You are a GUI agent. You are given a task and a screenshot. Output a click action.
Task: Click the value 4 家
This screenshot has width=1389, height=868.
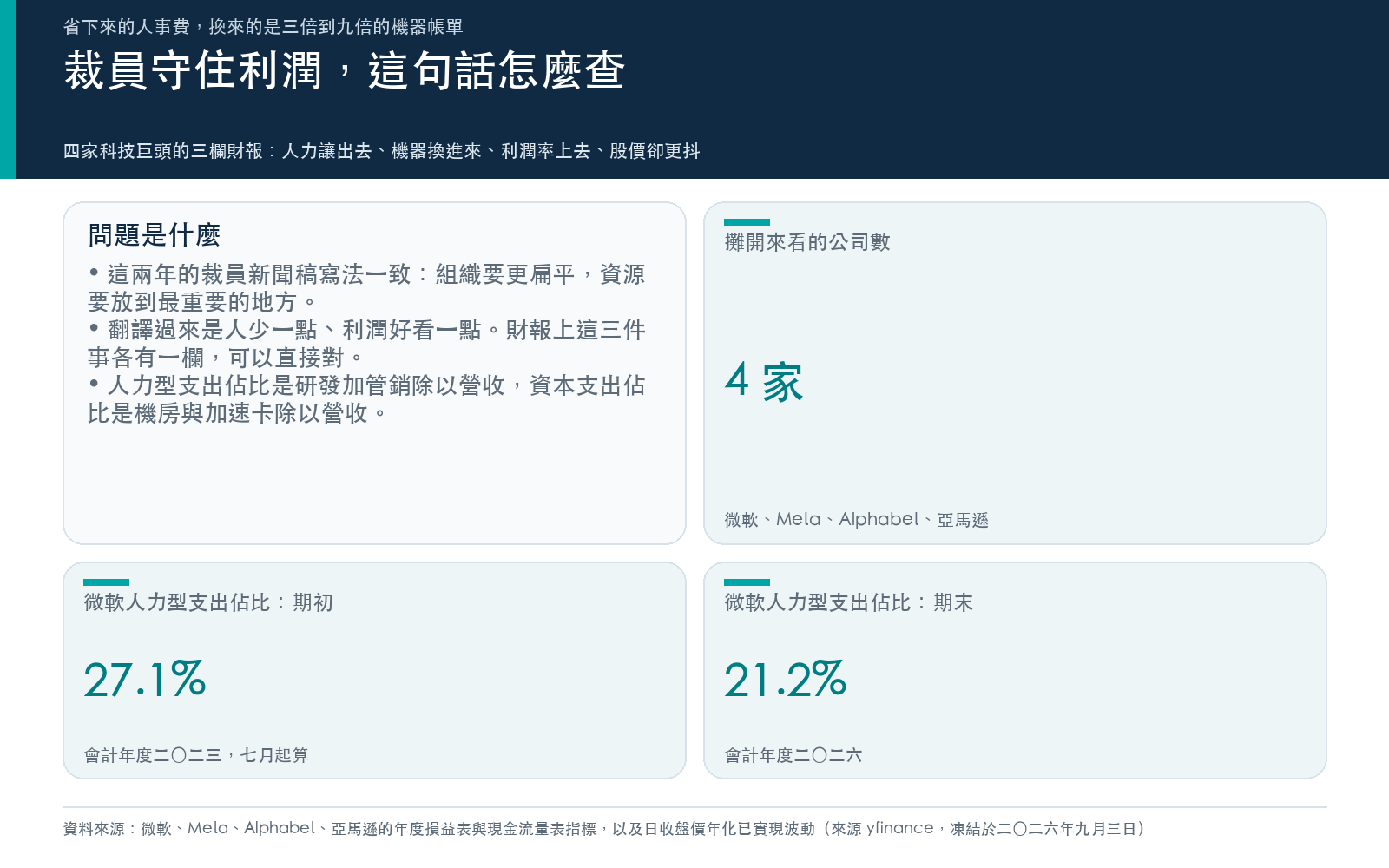click(x=764, y=381)
